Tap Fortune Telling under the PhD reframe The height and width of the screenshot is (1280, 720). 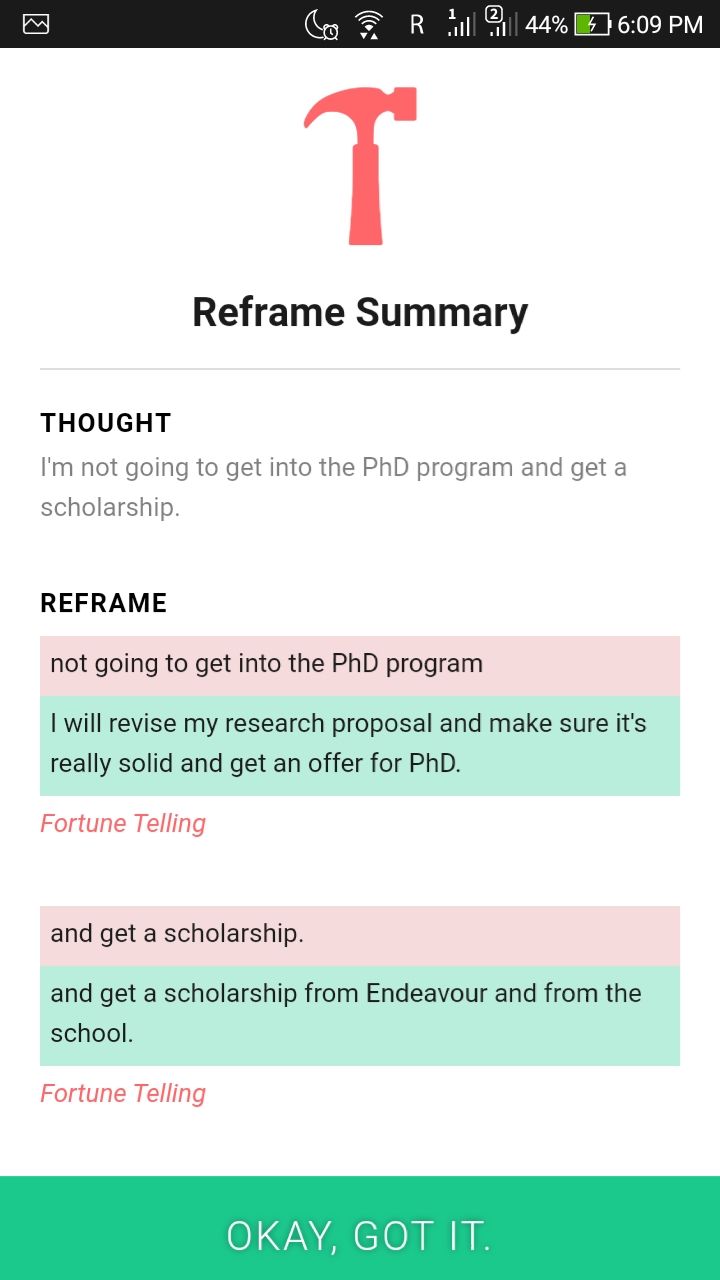tap(123, 823)
